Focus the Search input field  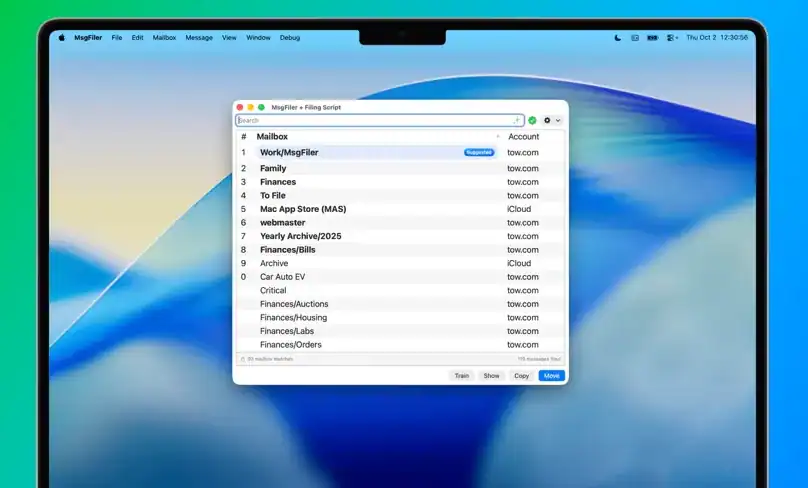click(x=380, y=120)
